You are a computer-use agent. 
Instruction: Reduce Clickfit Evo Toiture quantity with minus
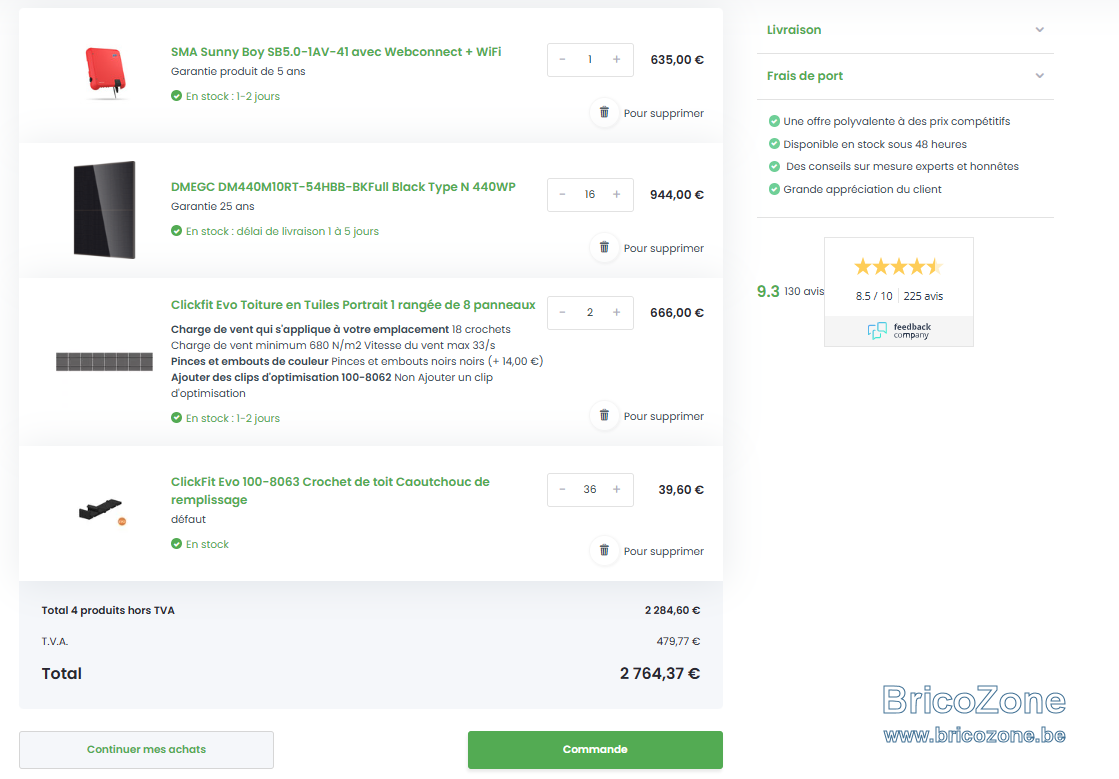point(562,312)
